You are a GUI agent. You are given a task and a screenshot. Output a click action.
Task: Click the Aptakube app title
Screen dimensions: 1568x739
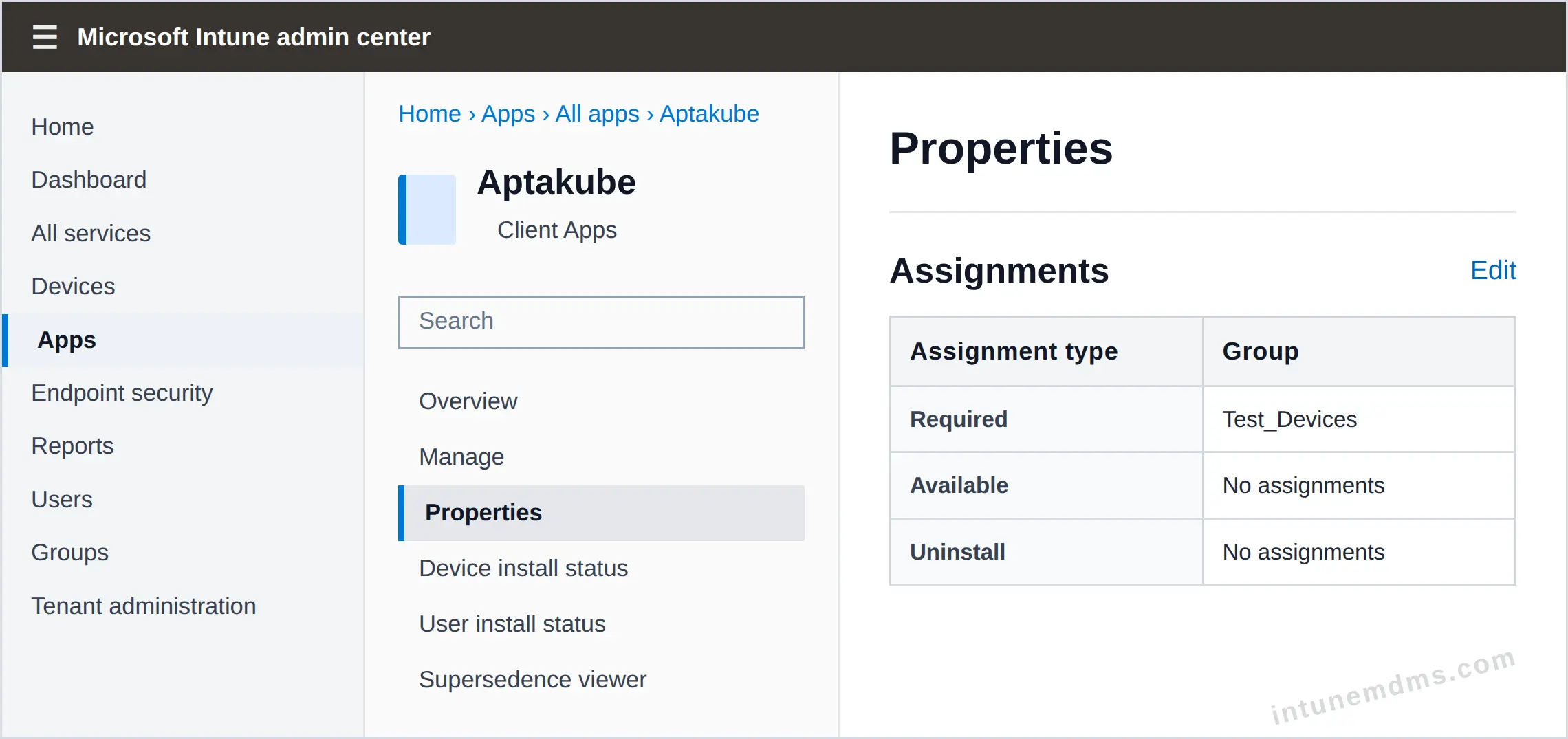tap(556, 182)
